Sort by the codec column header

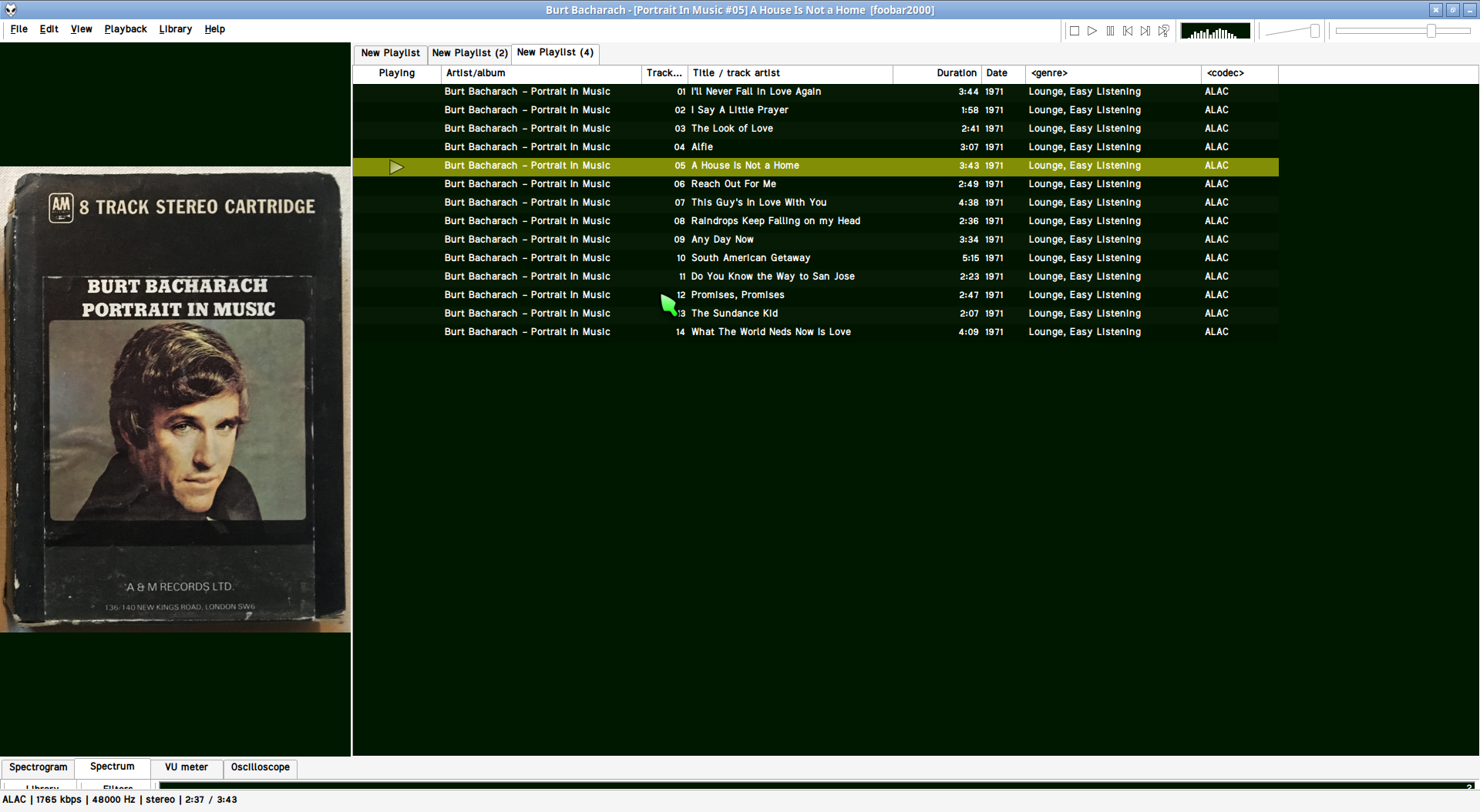[x=1239, y=73]
